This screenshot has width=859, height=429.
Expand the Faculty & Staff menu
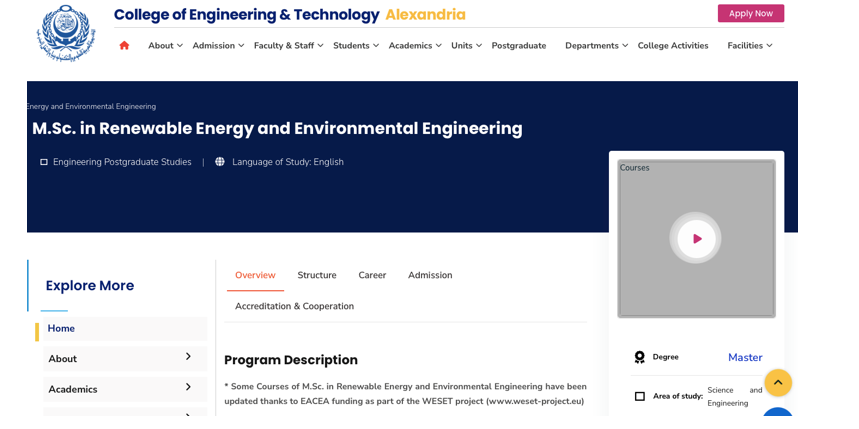tap(288, 45)
